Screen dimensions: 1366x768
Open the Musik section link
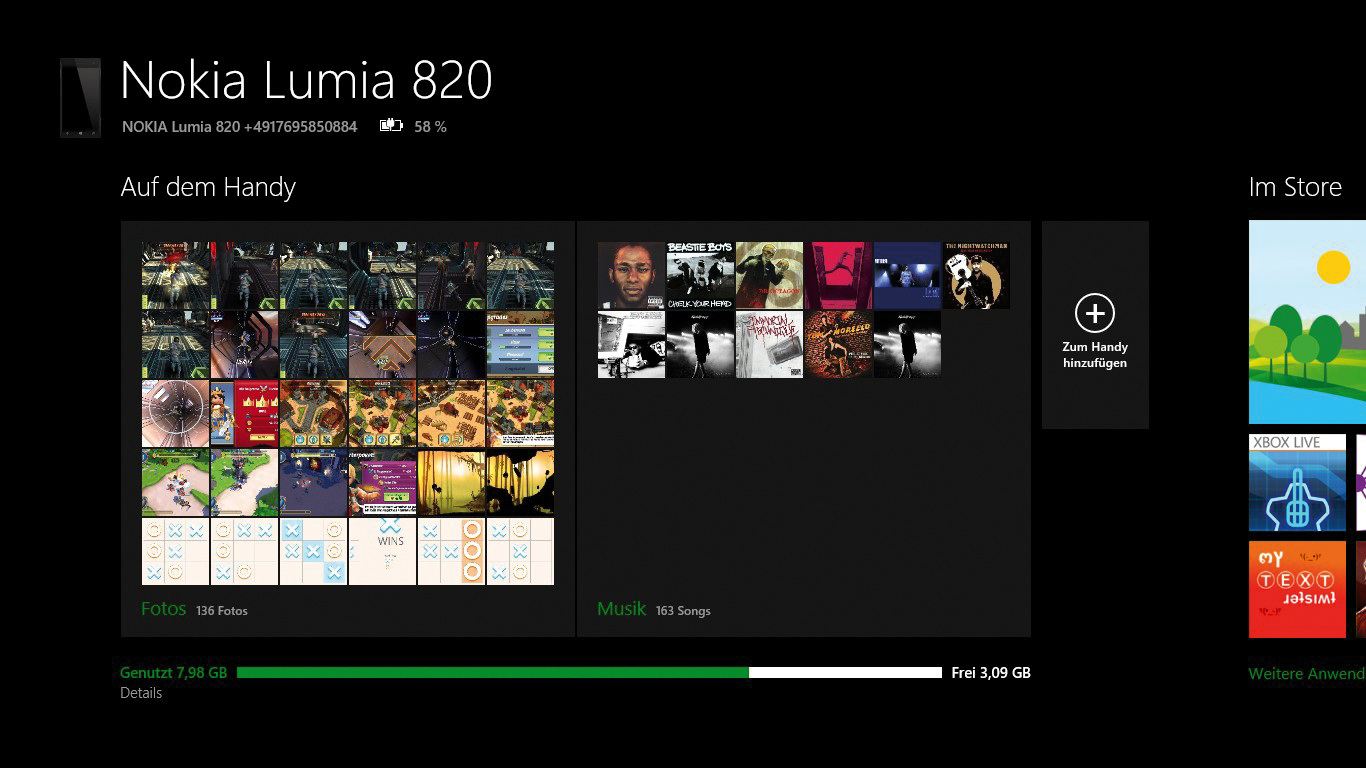[x=621, y=608]
